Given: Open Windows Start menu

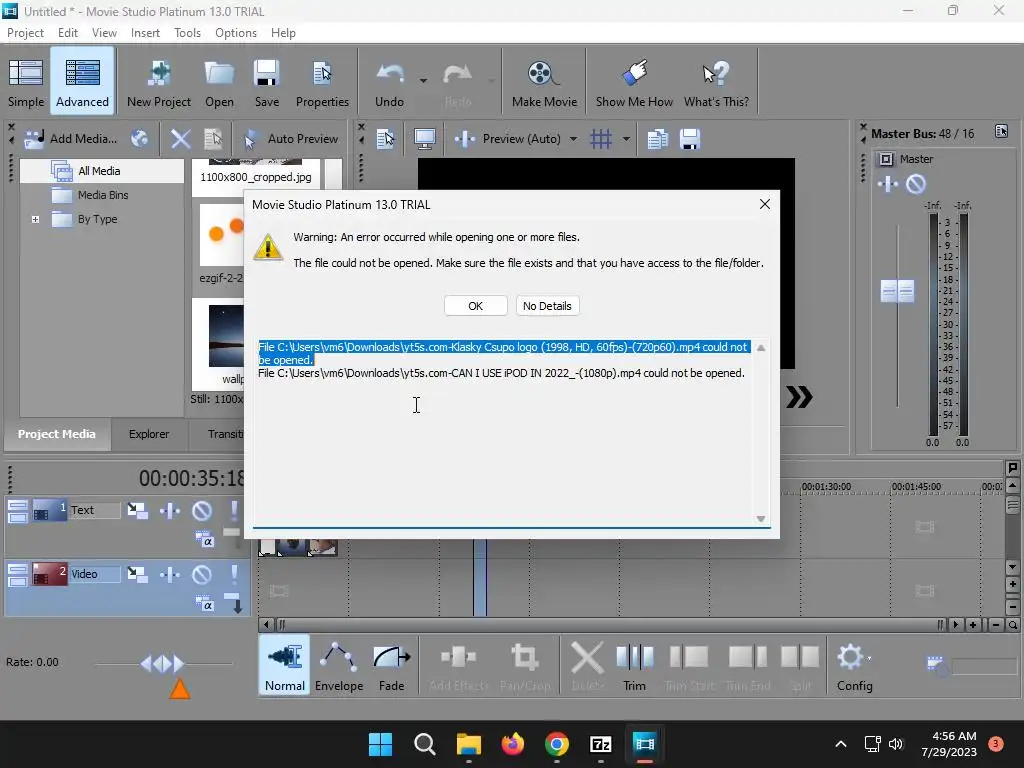Looking at the screenshot, I should [380, 744].
